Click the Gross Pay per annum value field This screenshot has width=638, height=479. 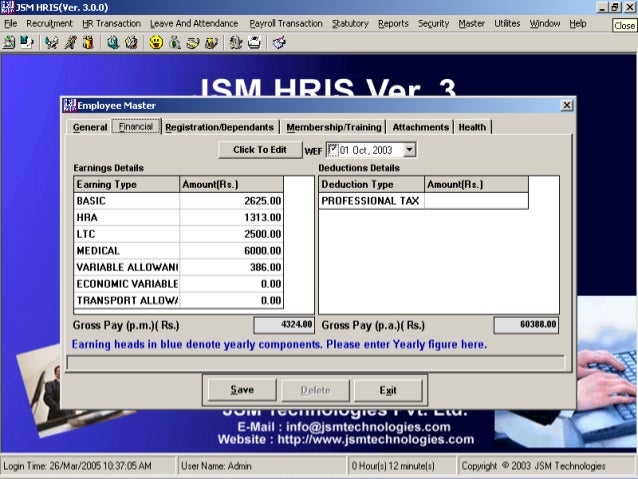pyautogui.click(x=526, y=325)
